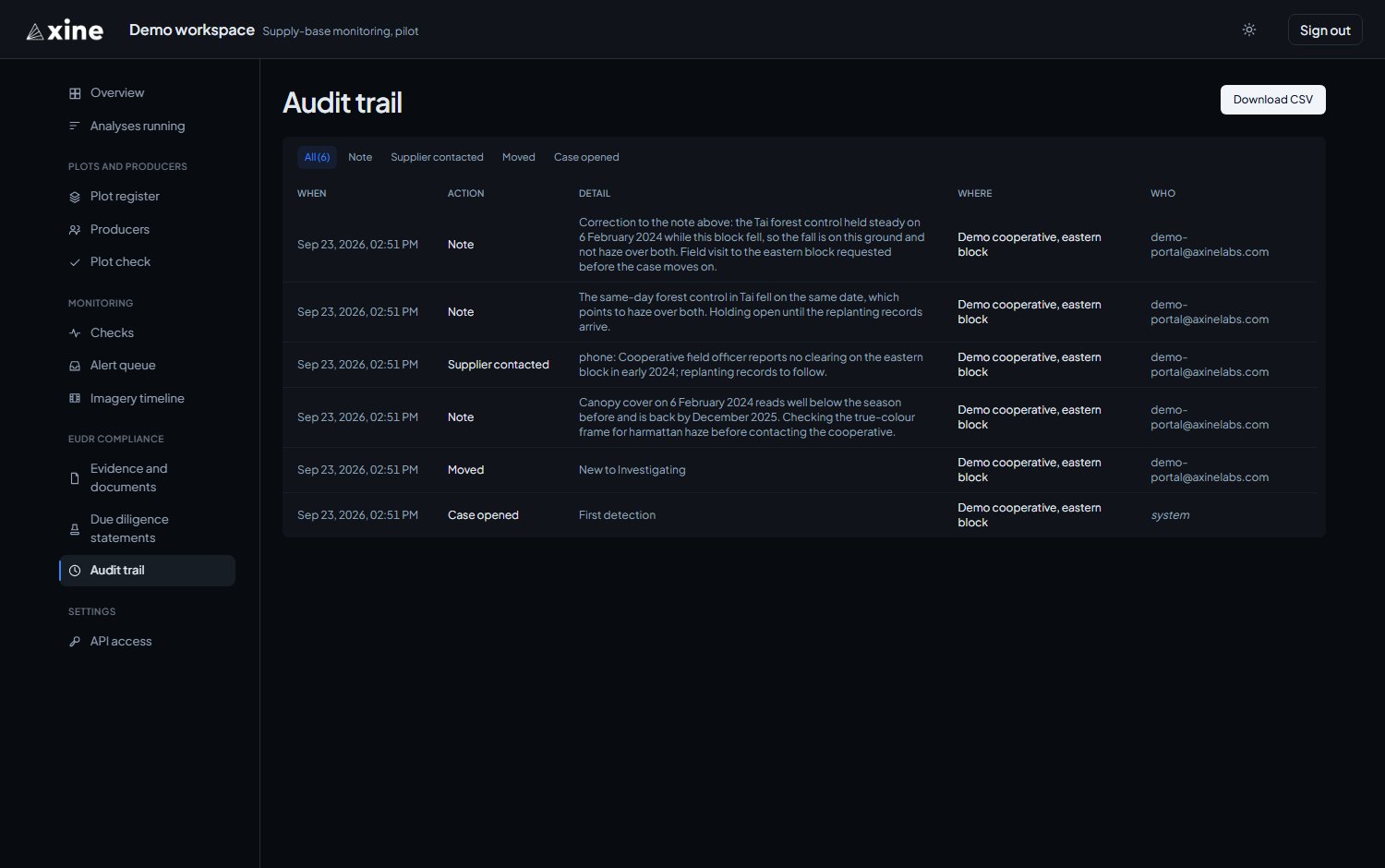Screen dimensions: 1385x868
Task: Sign out of the workspace
Action: [x=1325, y=30]
